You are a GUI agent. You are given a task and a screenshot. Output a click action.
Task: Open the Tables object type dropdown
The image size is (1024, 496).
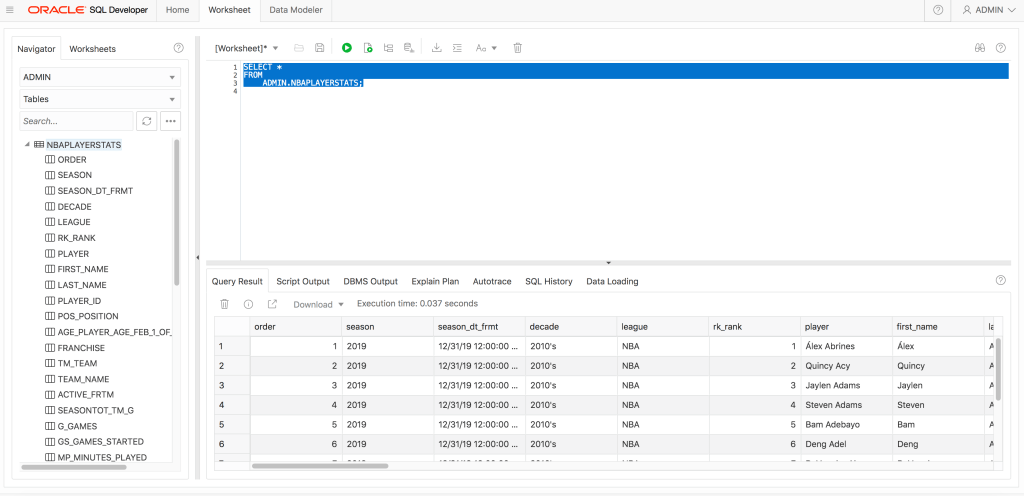pos(100,99)
